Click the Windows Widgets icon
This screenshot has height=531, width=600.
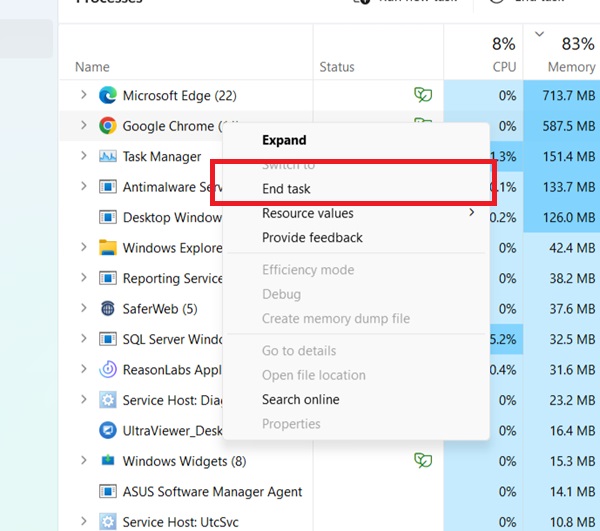108,461
